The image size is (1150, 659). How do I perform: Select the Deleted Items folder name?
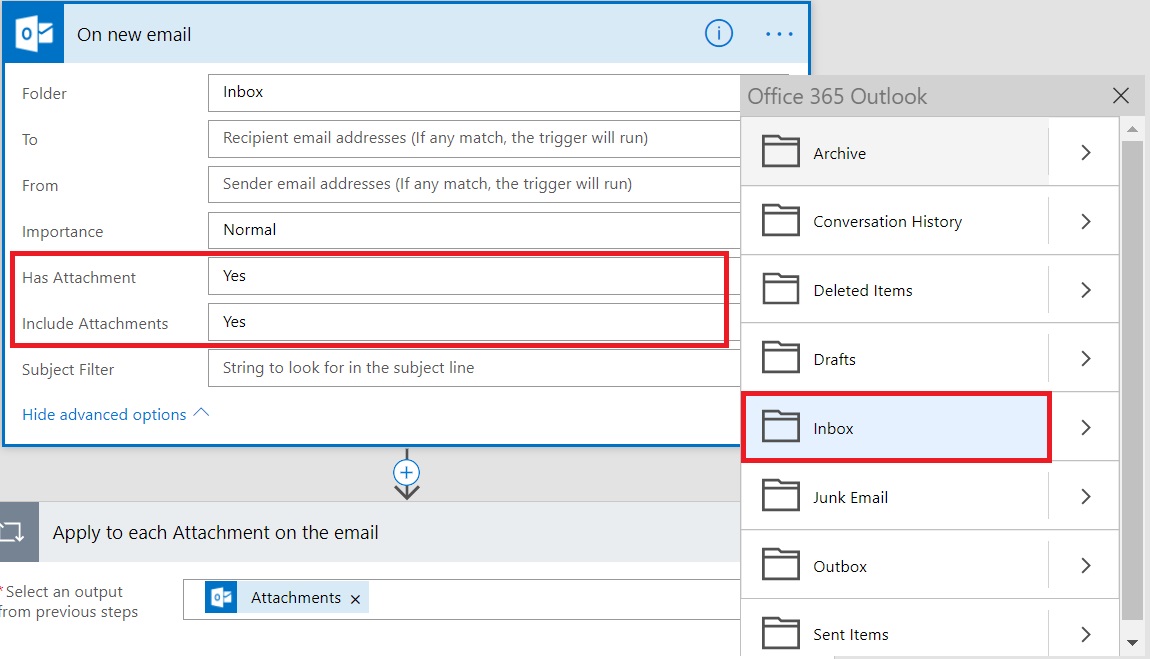[863, 290]
